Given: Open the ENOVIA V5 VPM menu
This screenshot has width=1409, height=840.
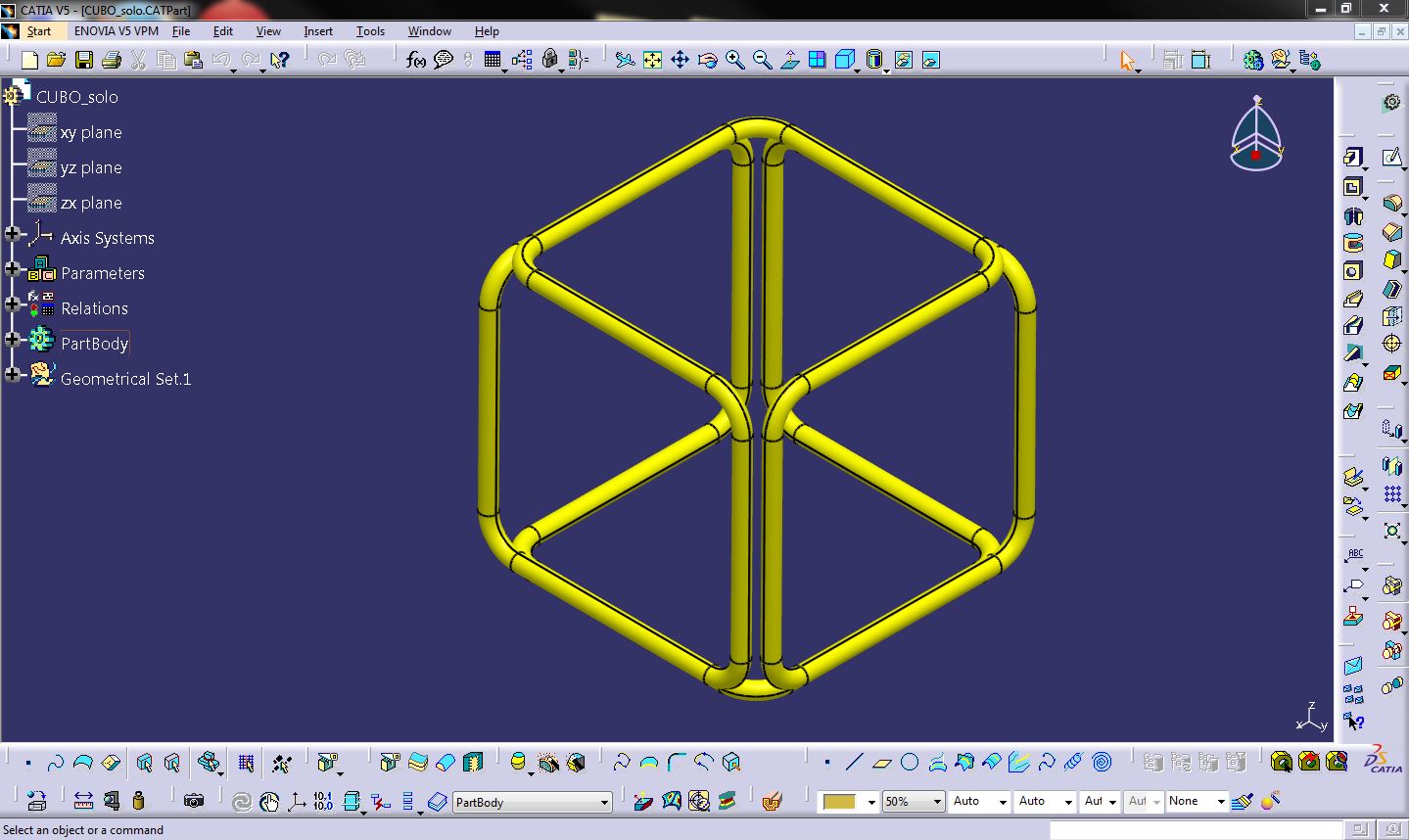Looking at the screenshot, I should (117, 31).
